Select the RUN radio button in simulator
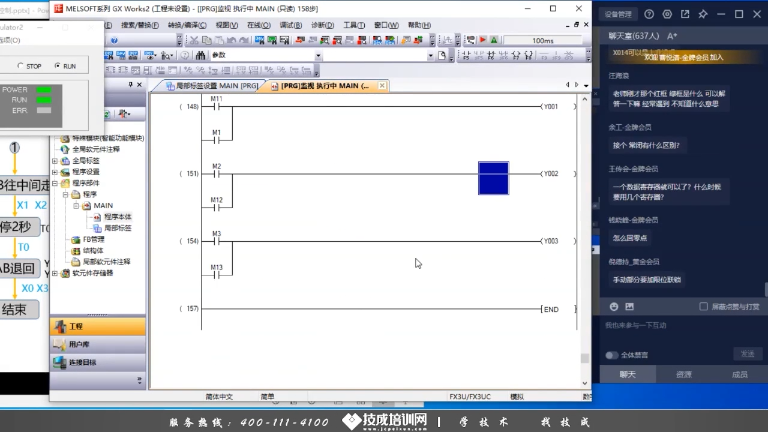Image resolution: width=768 pixels, height=432 pixels. point(58,65)
